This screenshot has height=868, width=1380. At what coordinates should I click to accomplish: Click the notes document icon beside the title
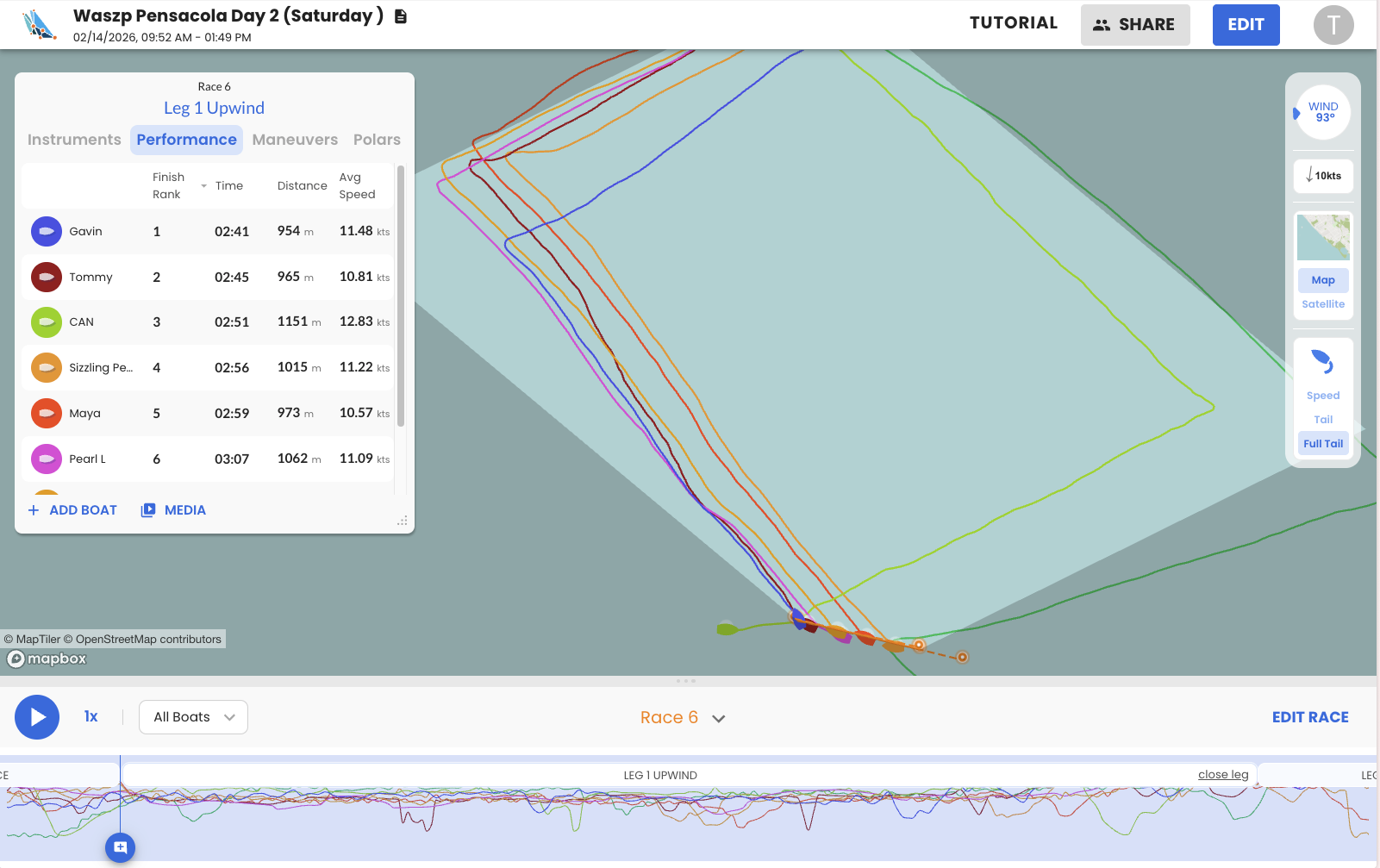tap(401, 16)
